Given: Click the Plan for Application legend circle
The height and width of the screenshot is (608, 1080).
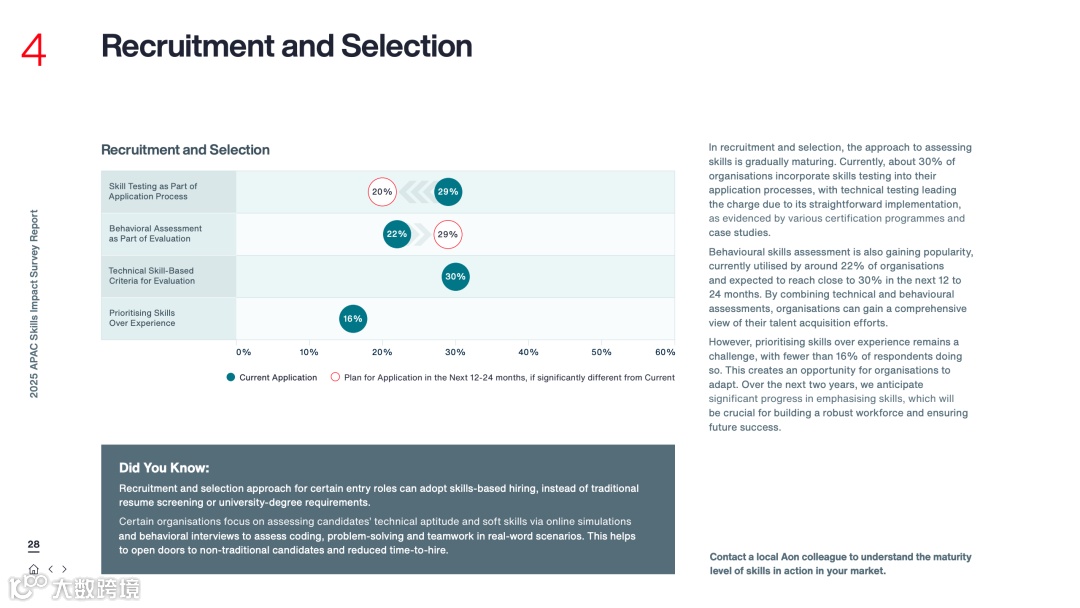Looking at the screenshot, I should pyautogui.click(x=335, y=377).
